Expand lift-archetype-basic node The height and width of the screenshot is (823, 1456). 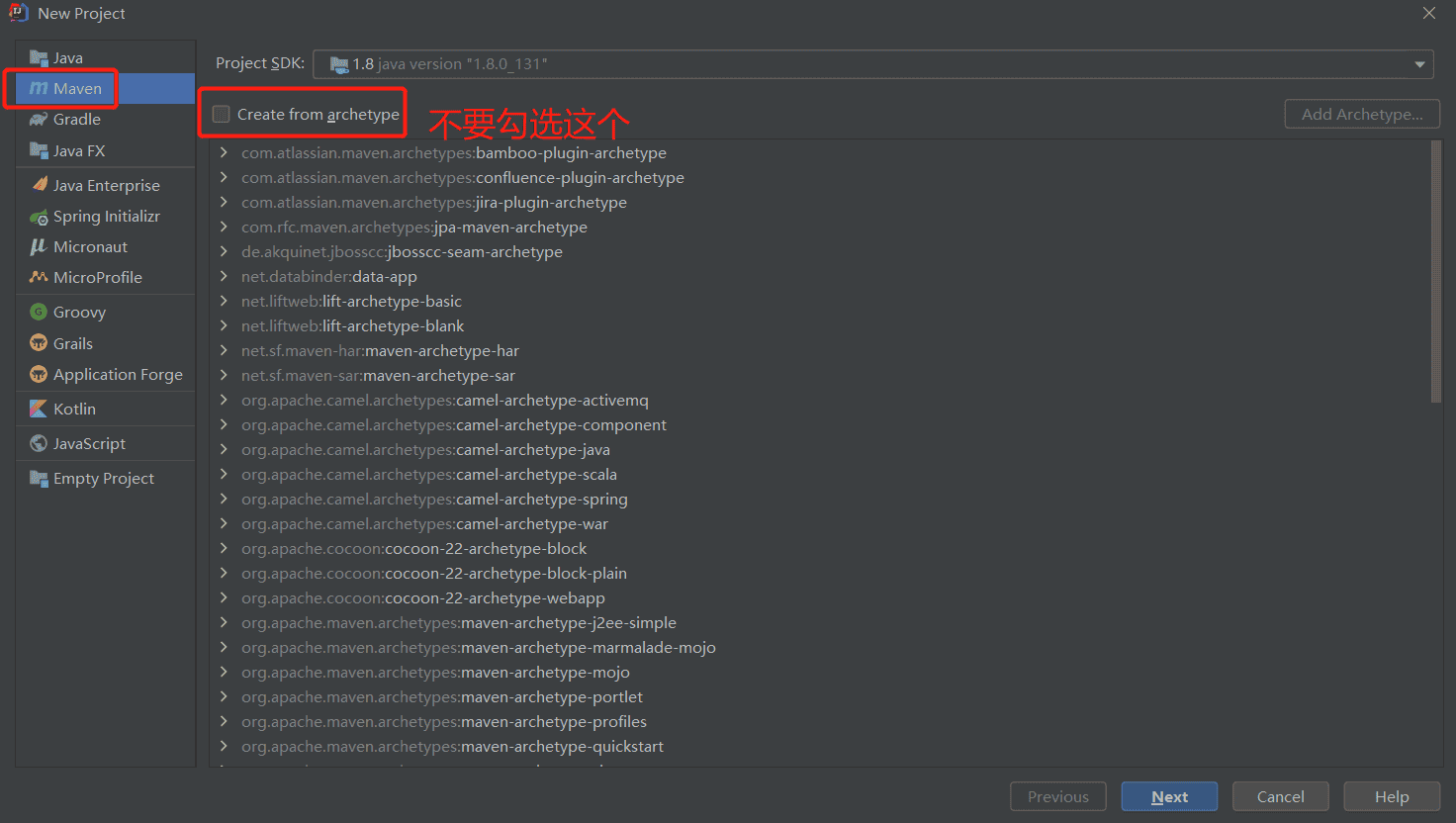(x=225, y=301)
